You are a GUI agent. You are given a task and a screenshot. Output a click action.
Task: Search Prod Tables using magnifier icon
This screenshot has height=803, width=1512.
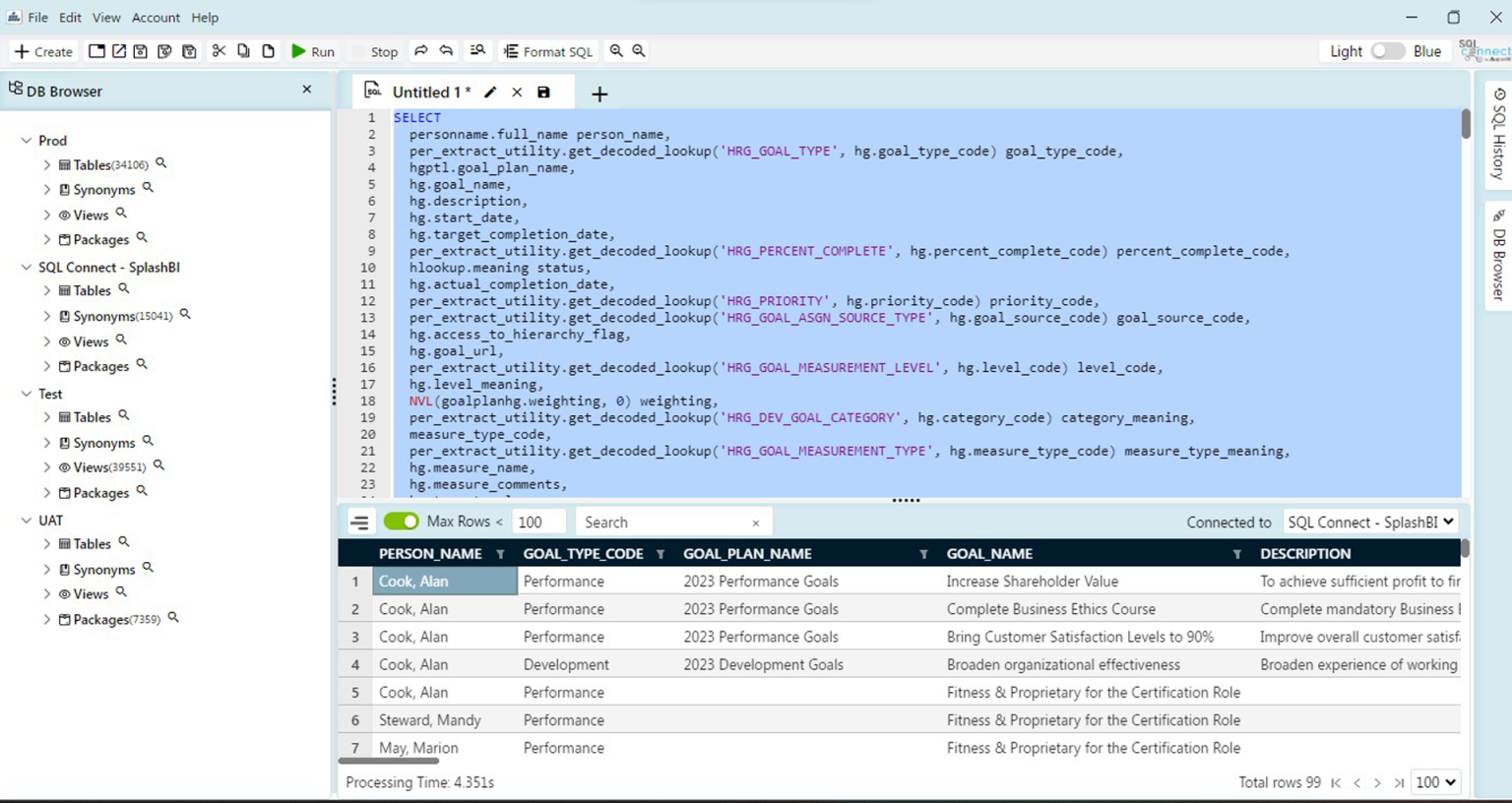tap(161, 164)
